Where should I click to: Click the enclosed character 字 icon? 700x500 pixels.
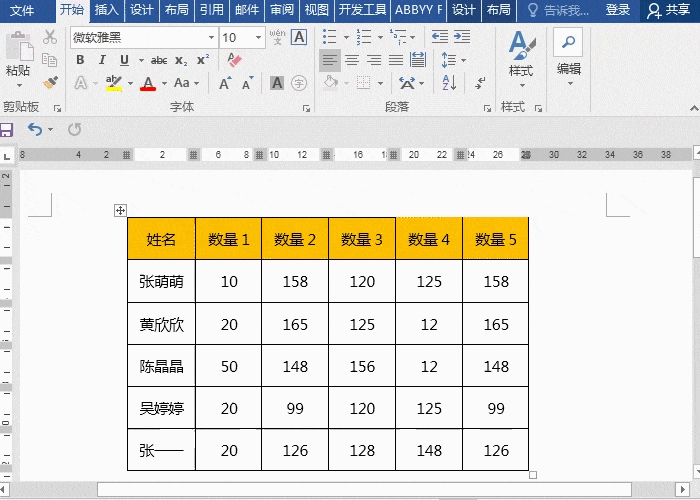pyautogui.click(x=299, y=83)
